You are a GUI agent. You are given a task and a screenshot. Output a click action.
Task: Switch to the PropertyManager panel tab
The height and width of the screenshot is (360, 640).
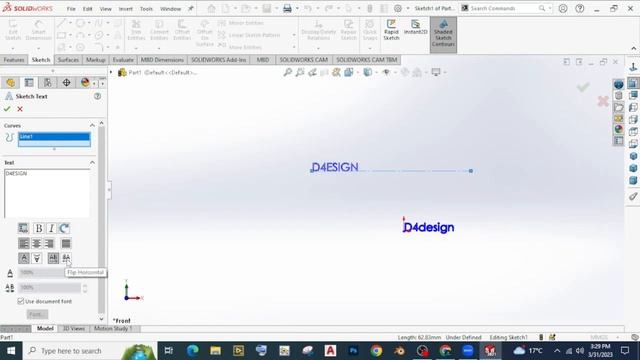coord(29,83)
